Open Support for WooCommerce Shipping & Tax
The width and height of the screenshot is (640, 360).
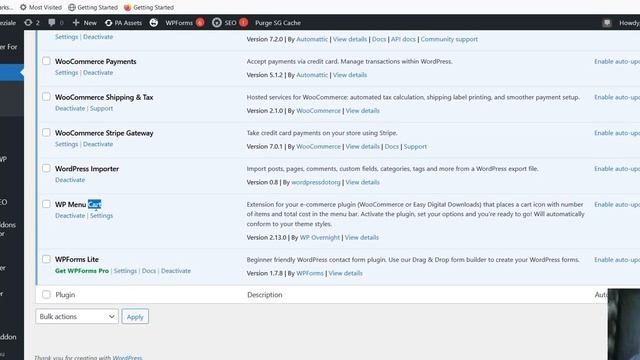[x=102, y=108]
